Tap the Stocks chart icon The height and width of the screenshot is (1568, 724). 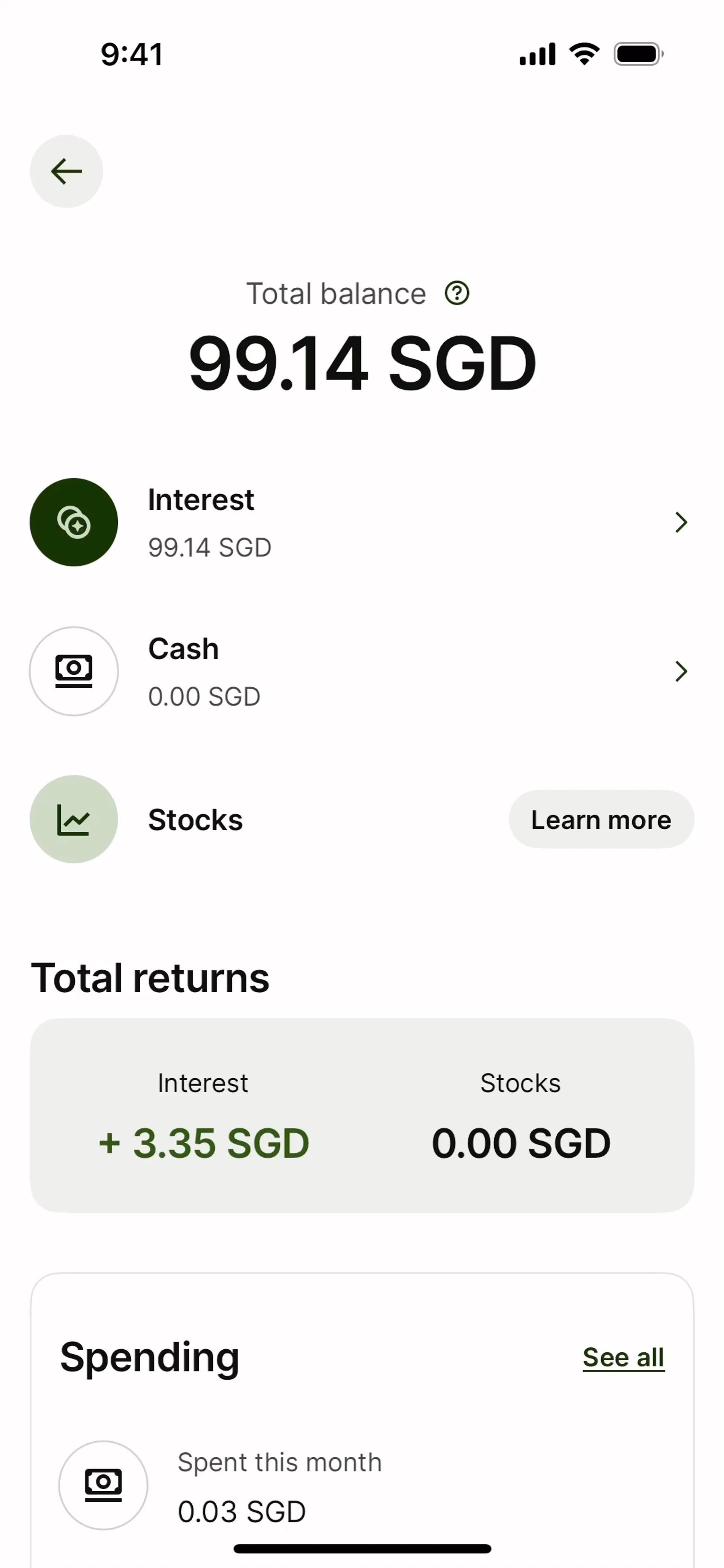pyautogui.click(x=74, y=819)
